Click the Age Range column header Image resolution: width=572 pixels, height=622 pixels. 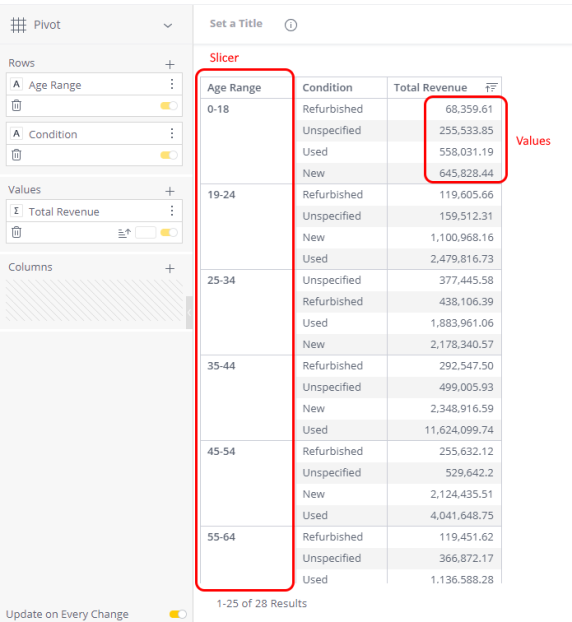coord(234,88)
